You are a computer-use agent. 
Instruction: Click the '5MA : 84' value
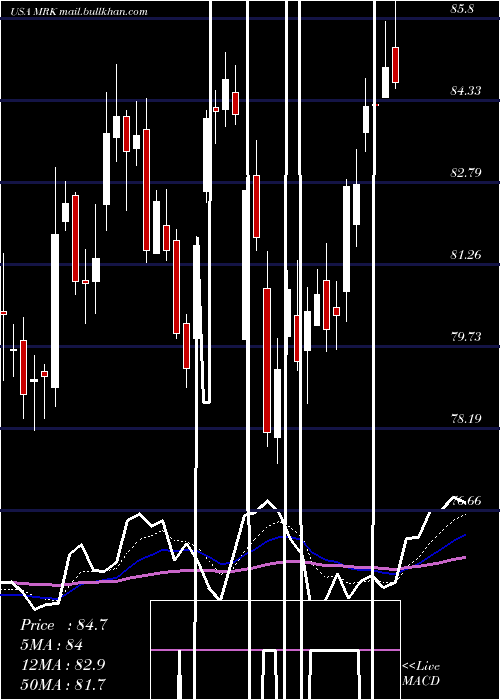(x=52, y=645)
